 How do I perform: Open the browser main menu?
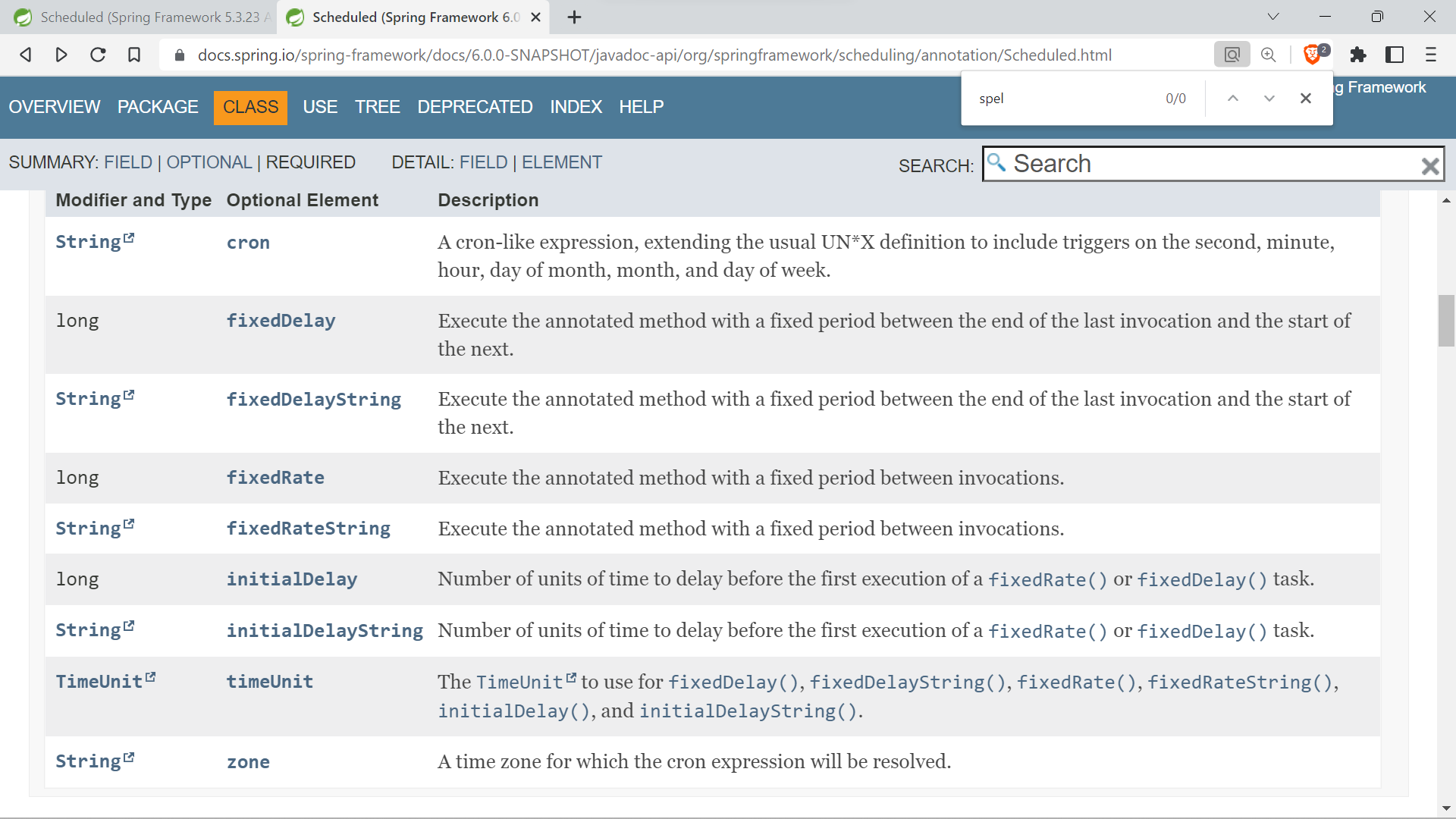click(x=1431, y=55)
